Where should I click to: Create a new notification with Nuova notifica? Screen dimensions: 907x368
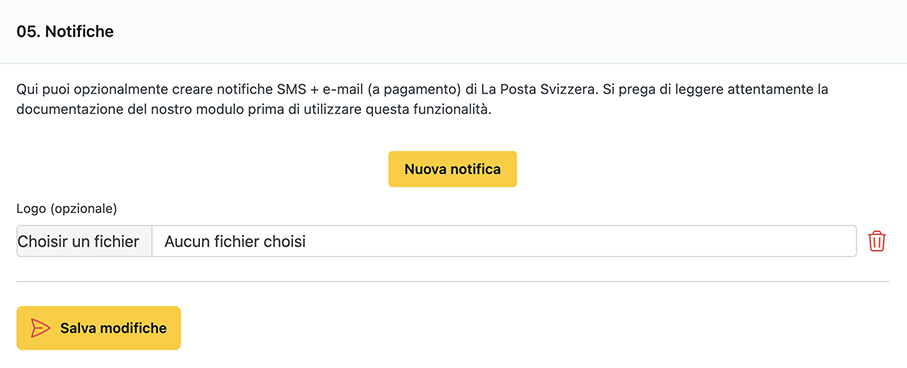(452, 169)
